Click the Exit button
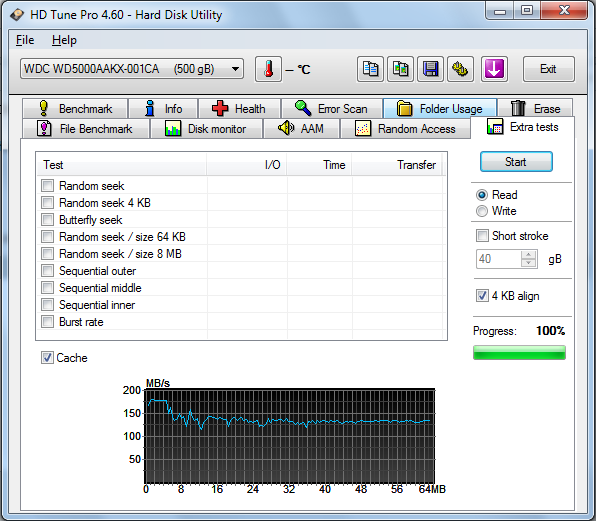Image resolution: width=596 pixels, height=521 pixels. [548, 69]
